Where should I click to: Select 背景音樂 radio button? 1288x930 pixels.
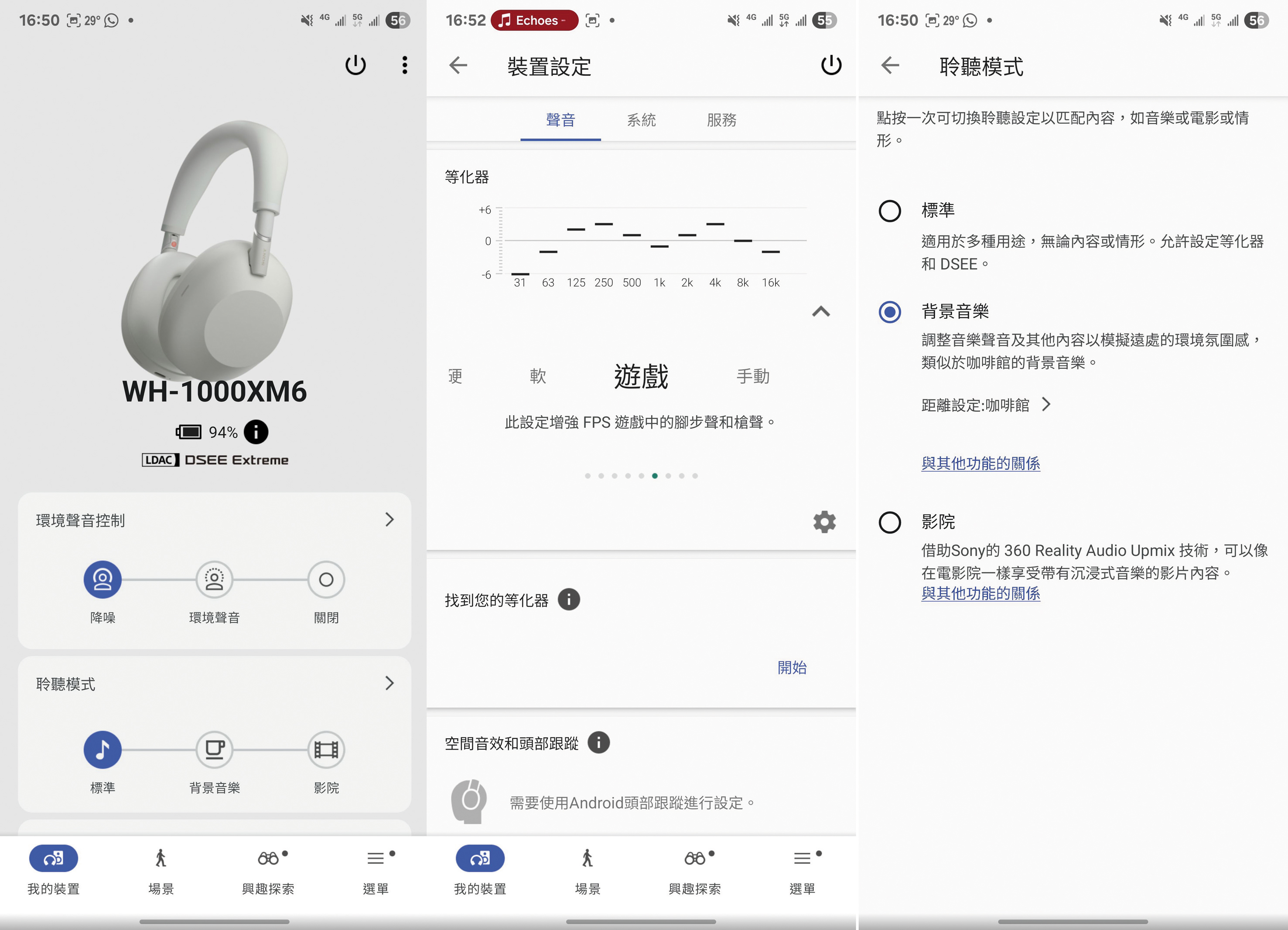tap(889, 312)
